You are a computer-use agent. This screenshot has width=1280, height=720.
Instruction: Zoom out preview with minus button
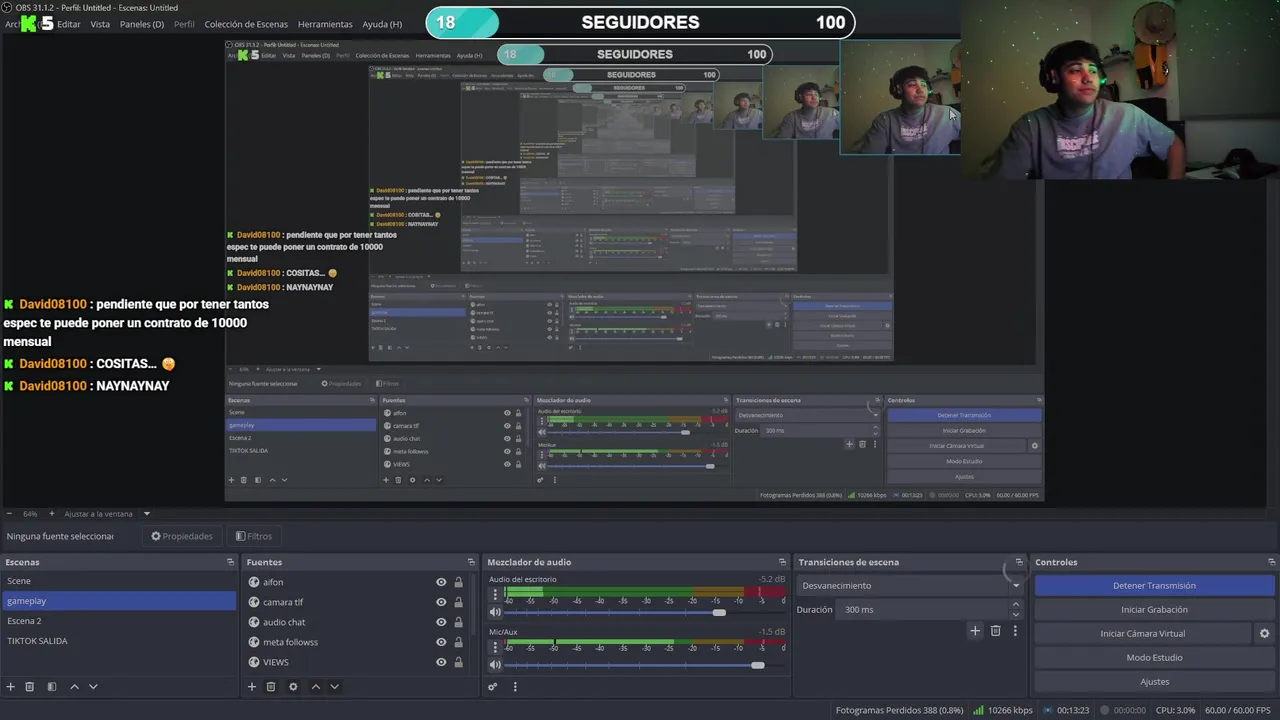click(9, 514)
